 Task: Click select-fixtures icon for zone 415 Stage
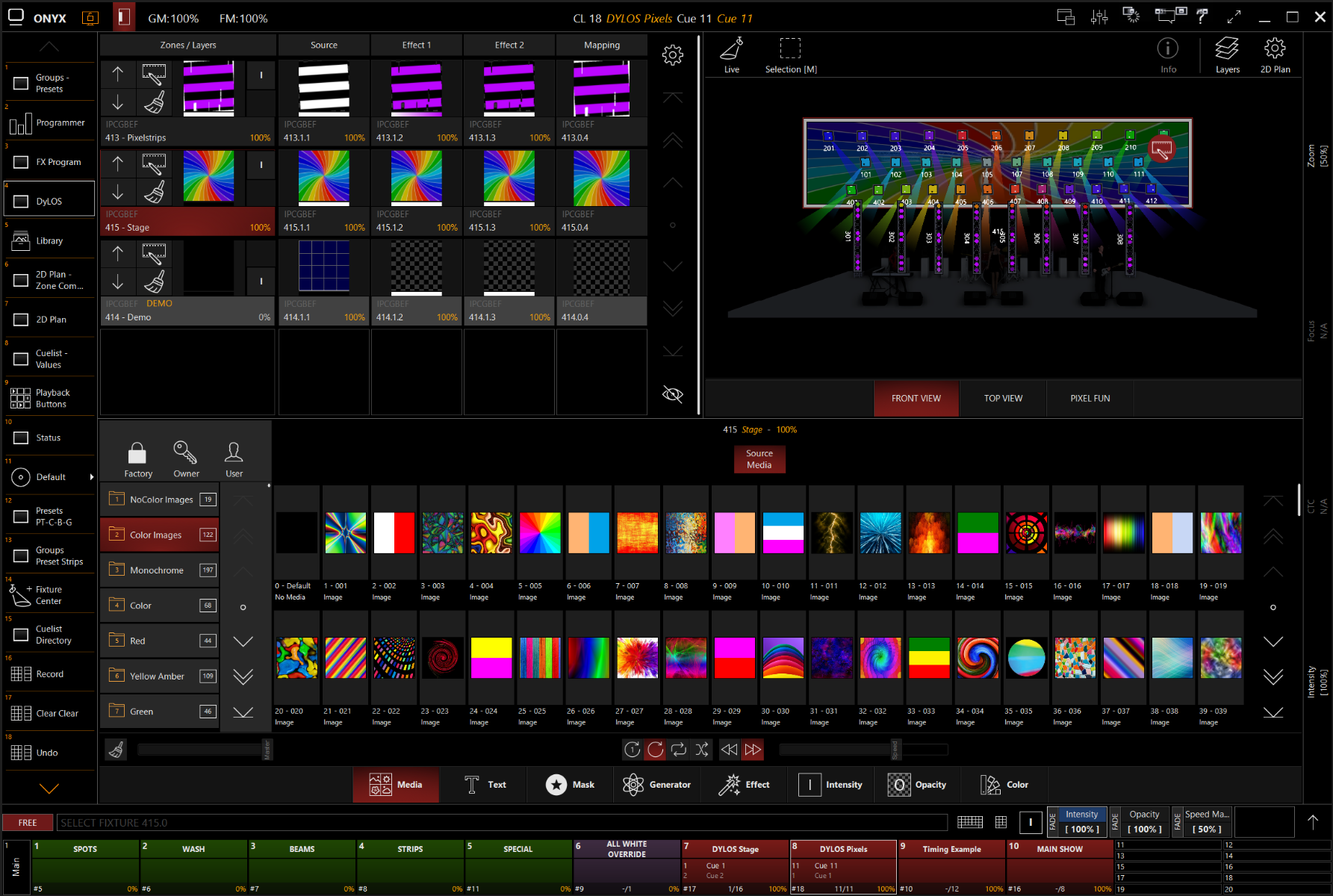(154, 164)
